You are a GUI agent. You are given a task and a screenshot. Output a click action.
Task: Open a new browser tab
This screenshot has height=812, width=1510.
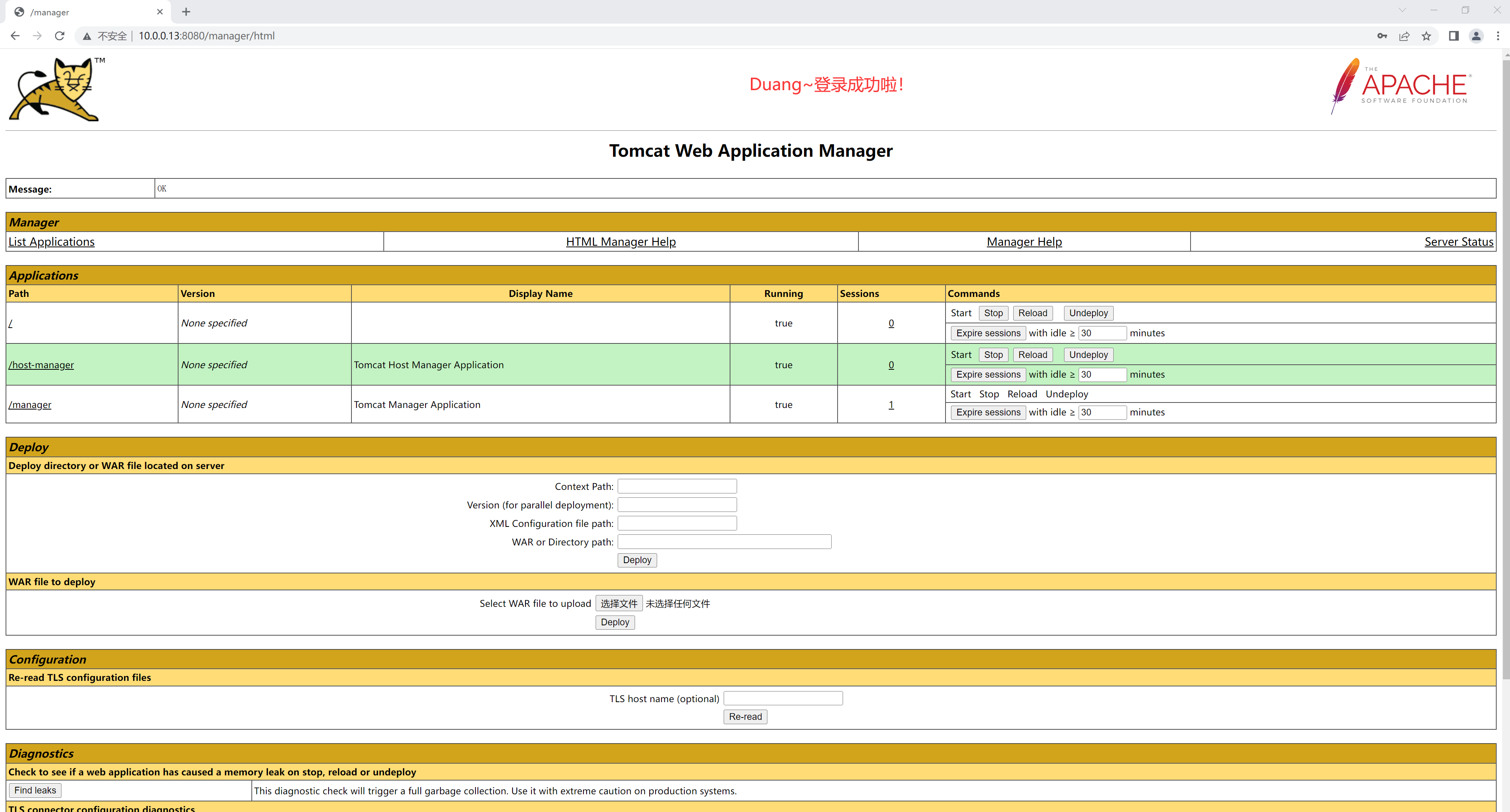pyautogui.click(x=186, y=12)
